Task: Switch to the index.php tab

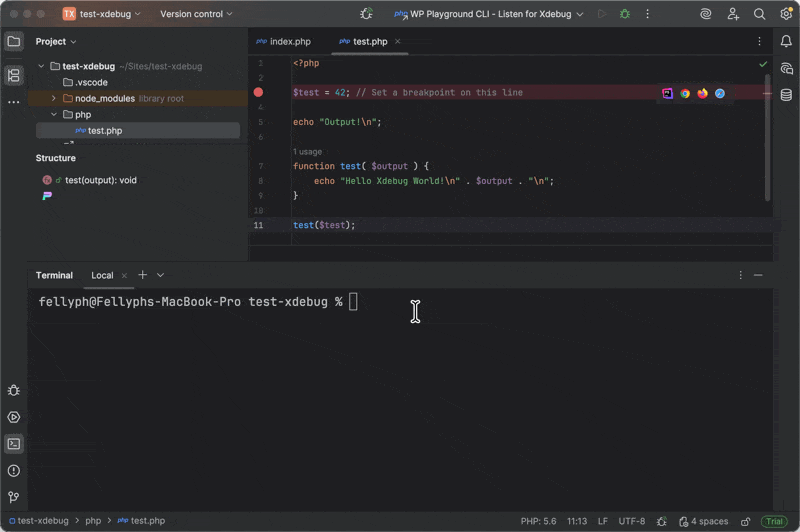Action: [x=290, y=41]
